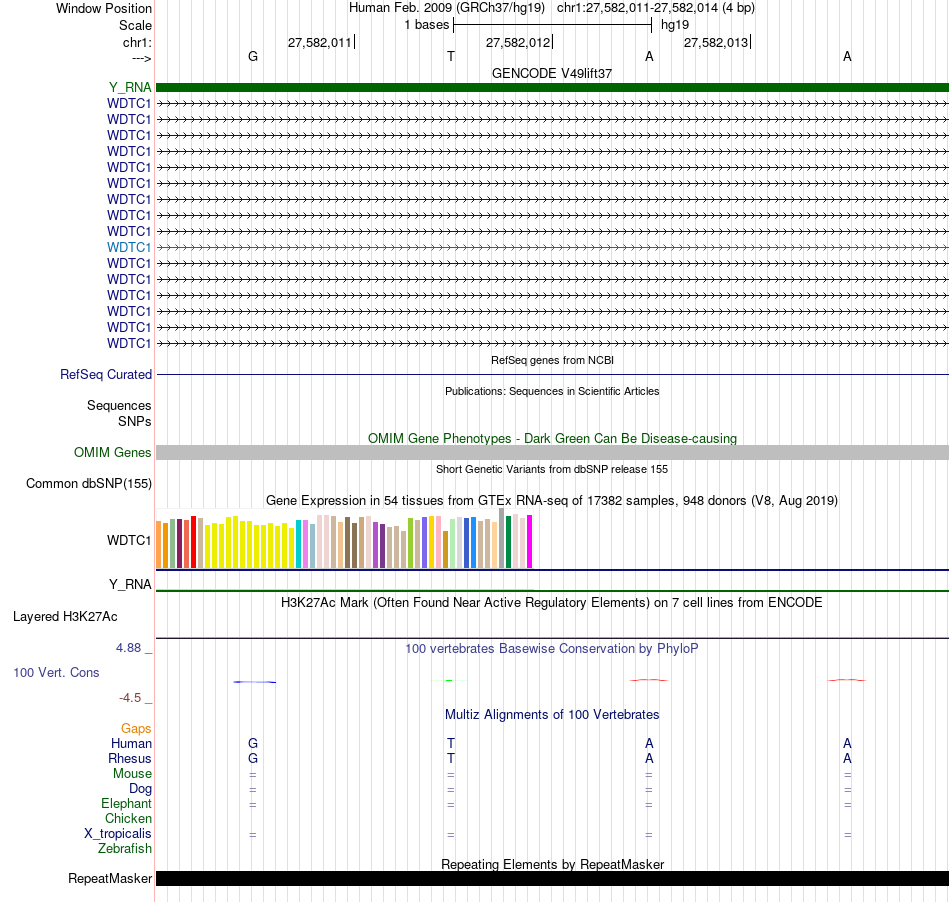Click the --> strand direction label
The image size is (950, 902).
click(x=142, y=58)
